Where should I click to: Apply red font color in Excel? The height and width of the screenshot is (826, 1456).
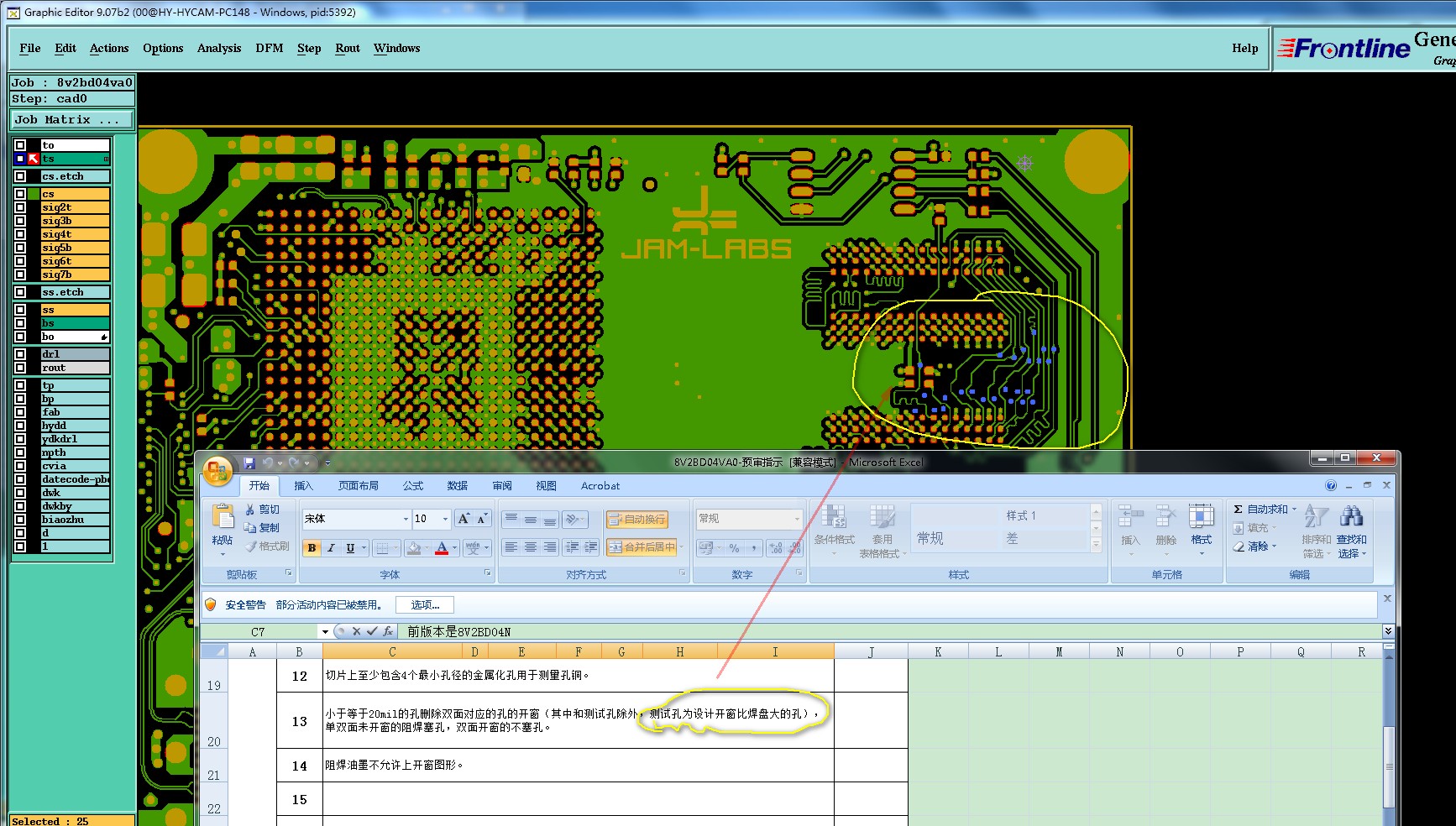[x=442, y=548]
